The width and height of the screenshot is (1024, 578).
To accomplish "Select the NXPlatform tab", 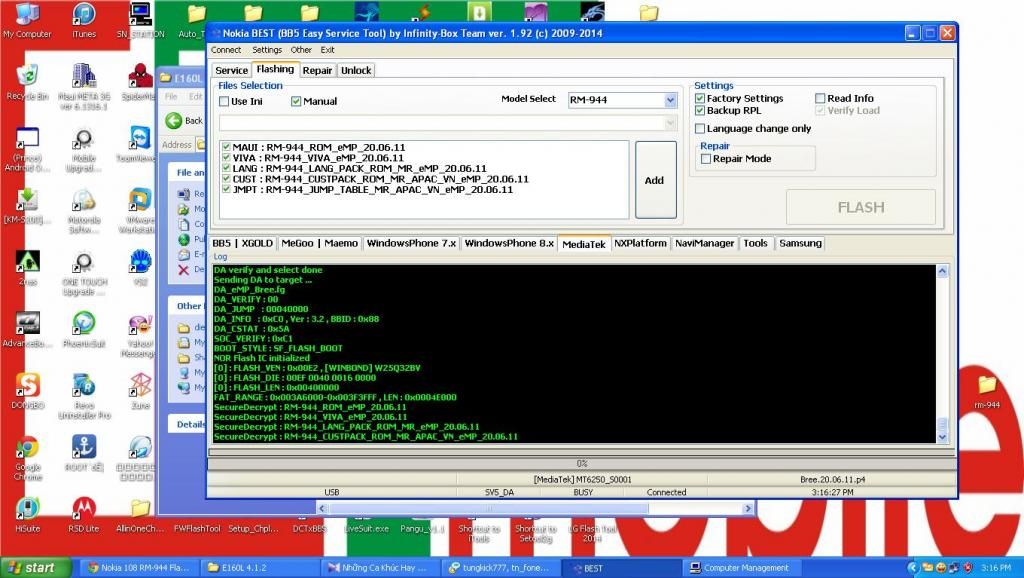I will click(x=640, y=244).
